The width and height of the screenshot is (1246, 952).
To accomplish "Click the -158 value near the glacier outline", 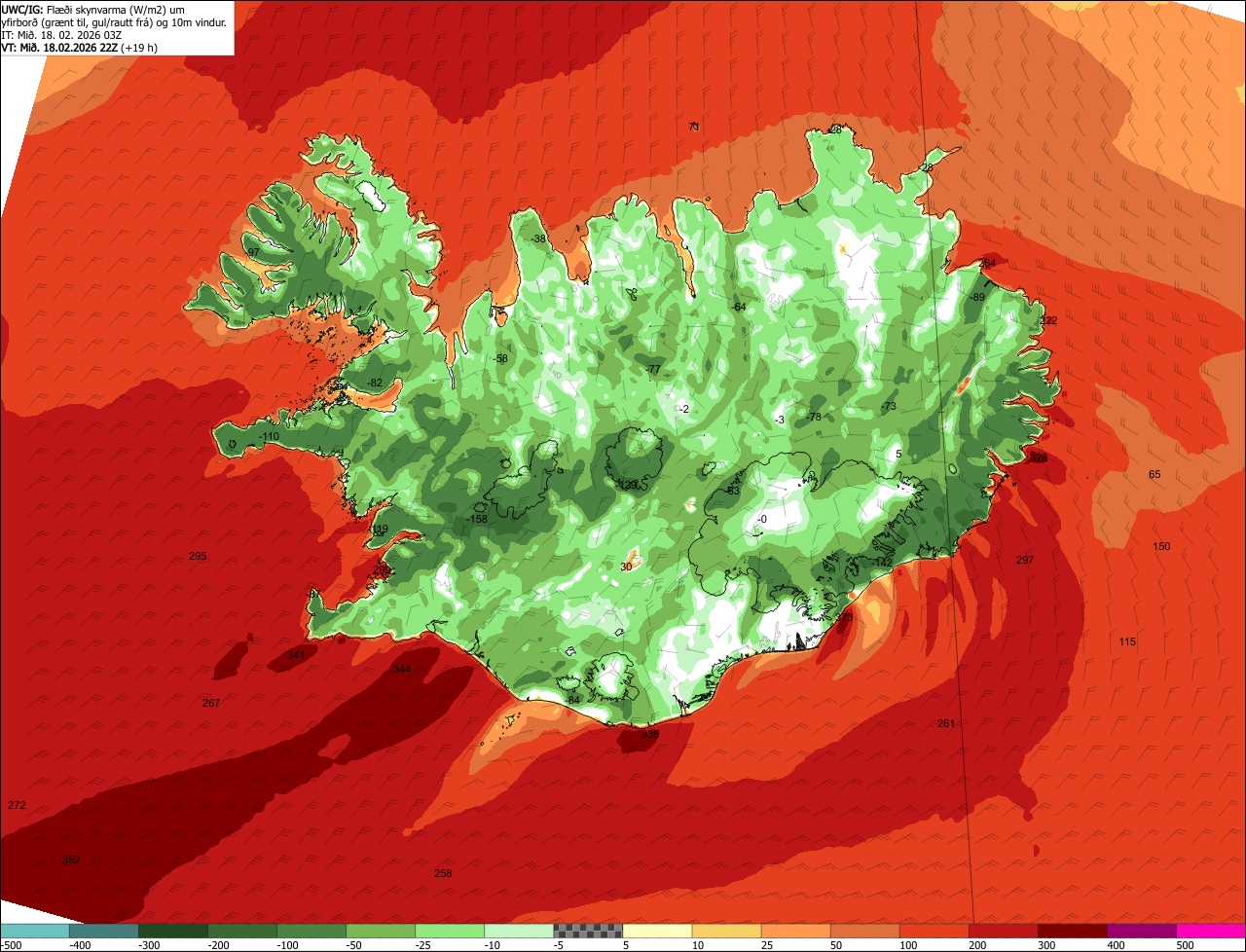I will point(477,520).
